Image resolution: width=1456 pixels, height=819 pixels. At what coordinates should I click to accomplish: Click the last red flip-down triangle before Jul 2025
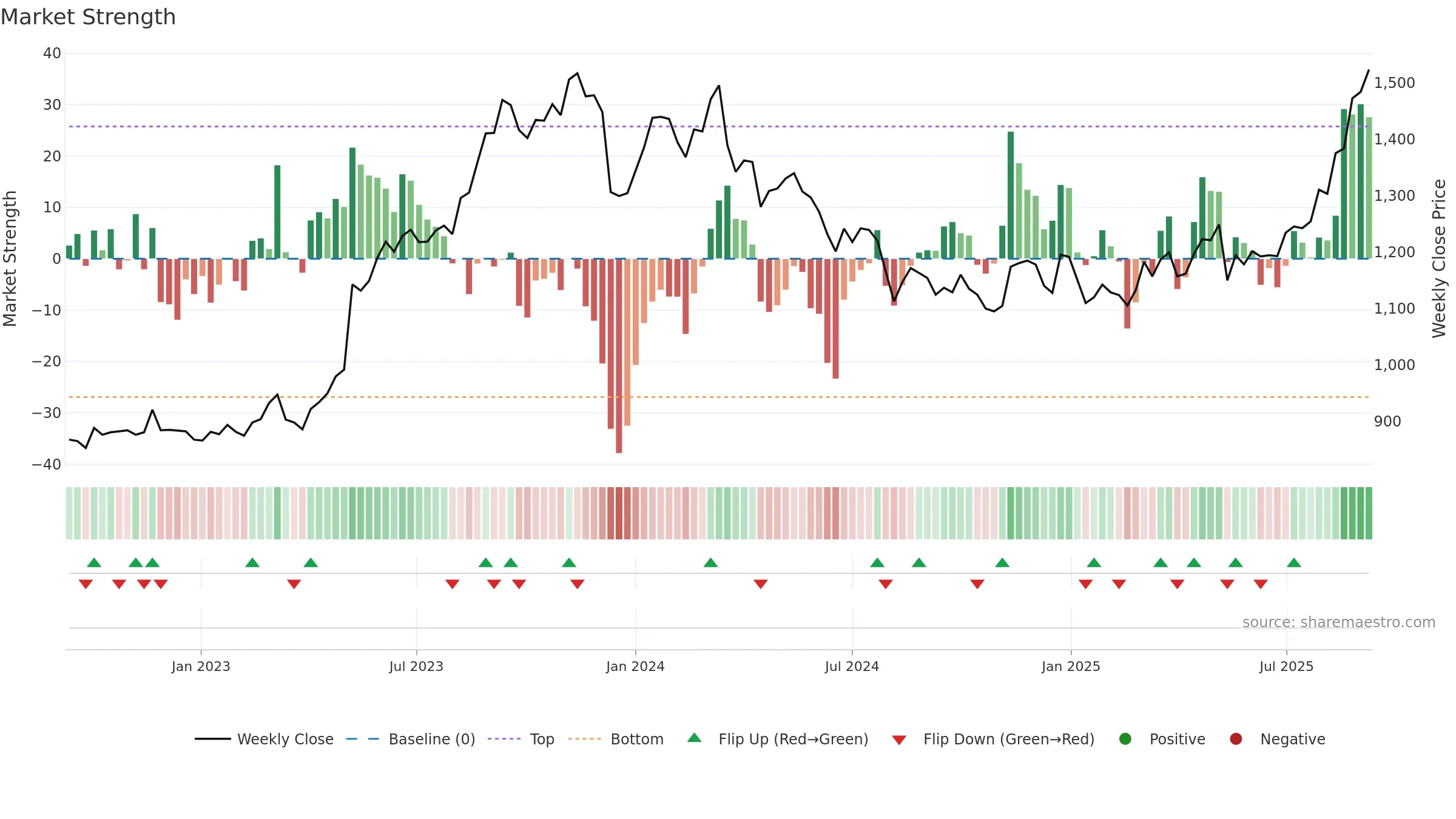[1261, 584]
